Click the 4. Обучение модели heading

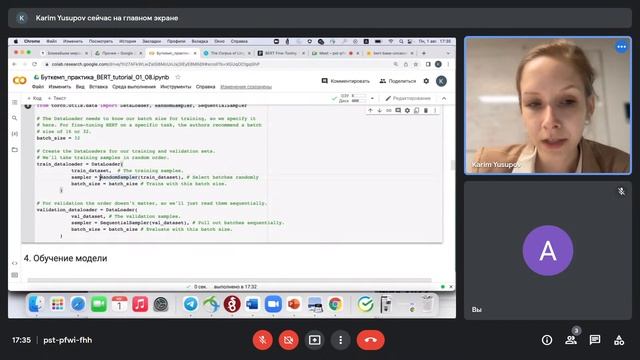pyautogui.click(x=65, y=258)
